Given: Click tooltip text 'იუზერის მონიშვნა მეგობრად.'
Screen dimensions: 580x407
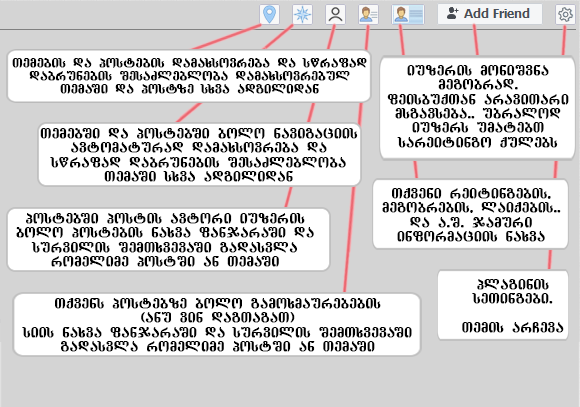Looking at the screenshot, I should click(478, 77).
